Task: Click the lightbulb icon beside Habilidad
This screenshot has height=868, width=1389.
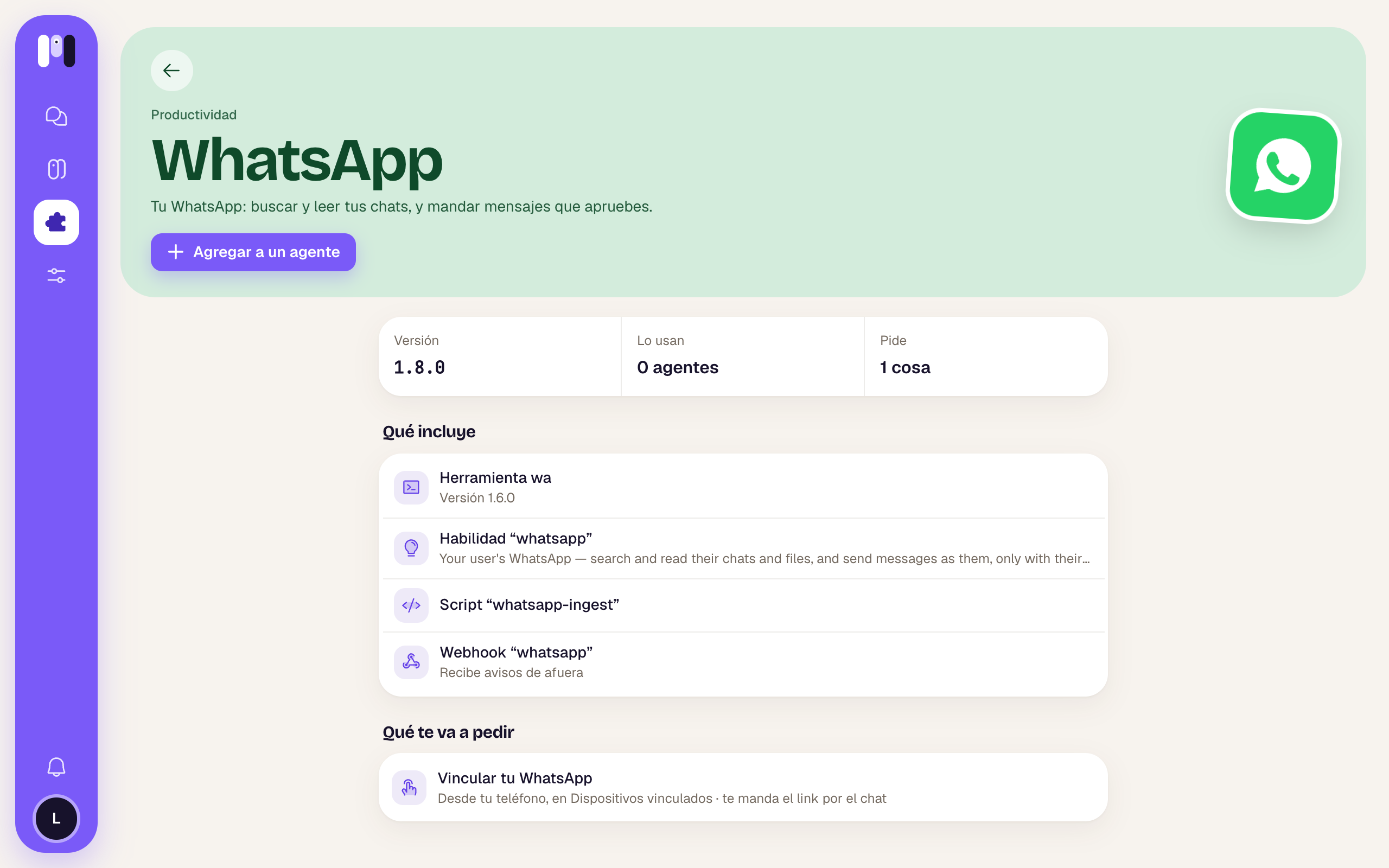Action: pyautogui.click(x=411, y=548)
